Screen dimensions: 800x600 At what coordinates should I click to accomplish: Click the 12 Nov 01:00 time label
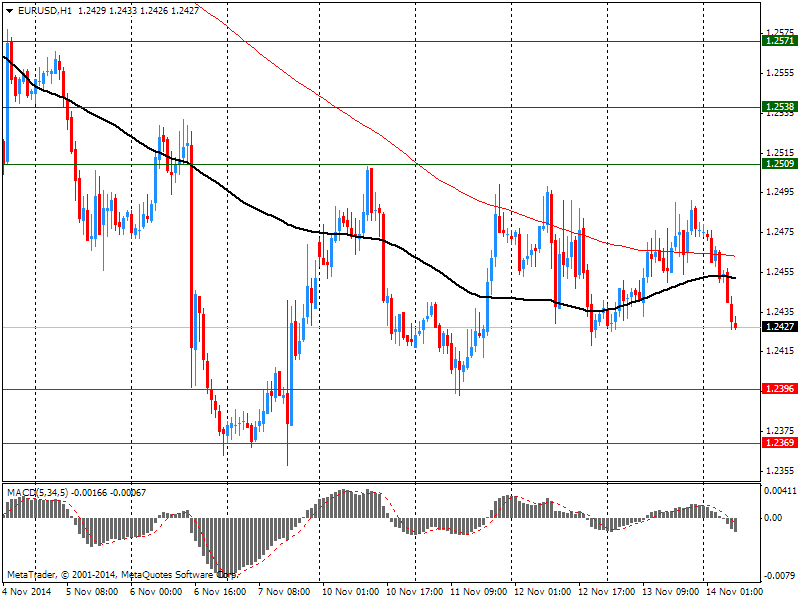click(x=543, y=591)
